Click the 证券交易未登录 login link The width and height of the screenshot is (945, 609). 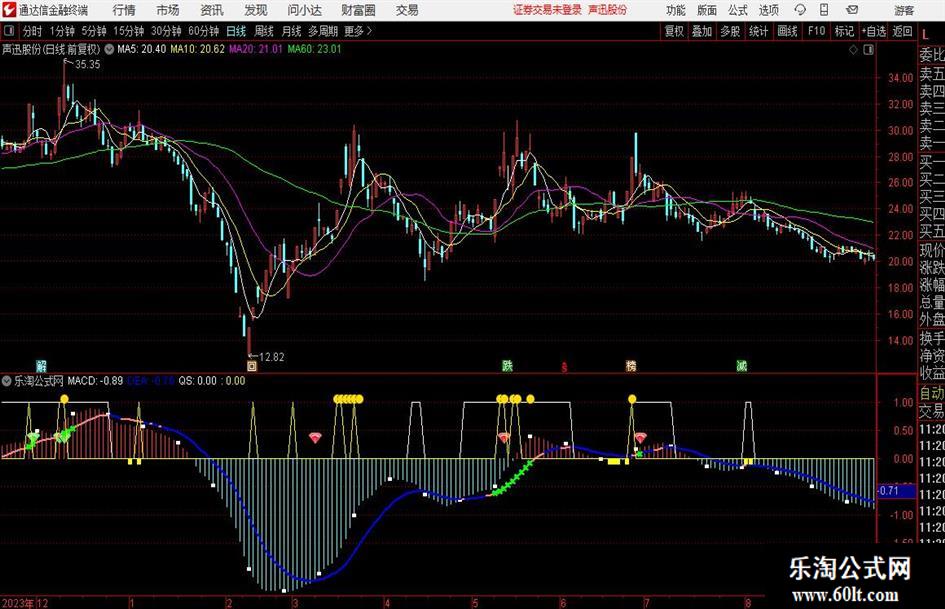[548, 10]
